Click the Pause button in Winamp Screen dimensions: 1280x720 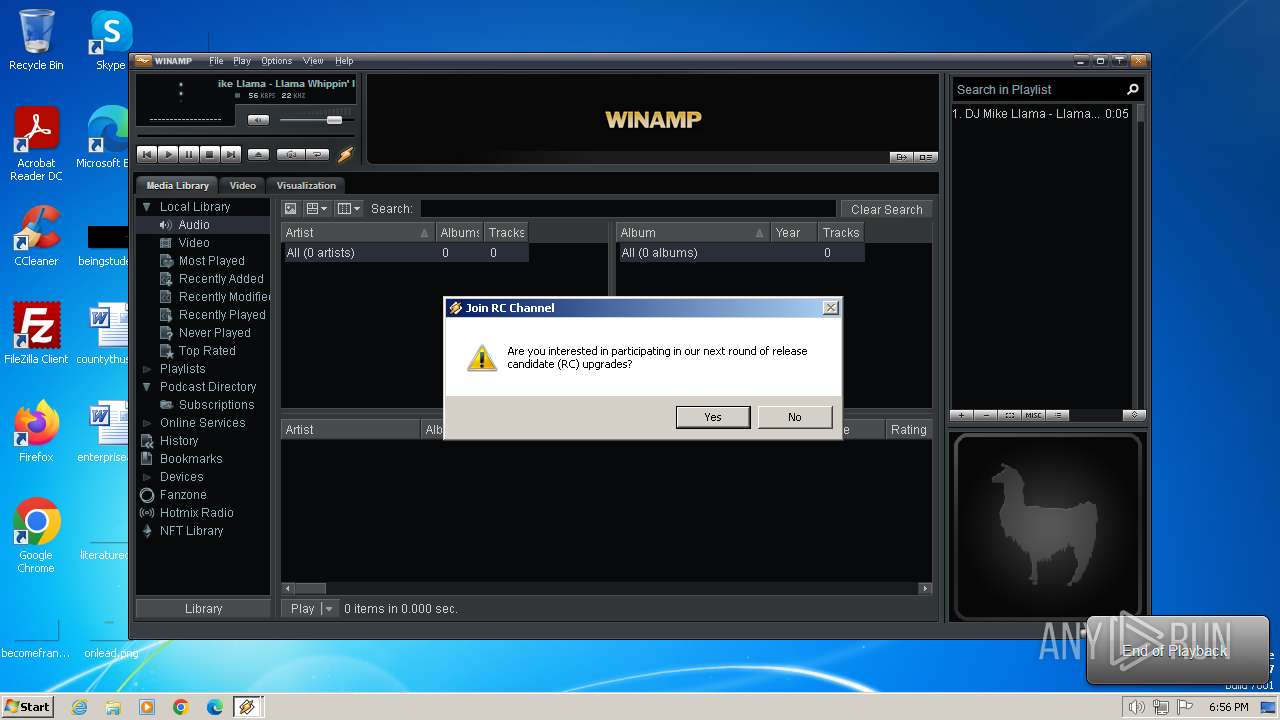click(x=189, y=154)
